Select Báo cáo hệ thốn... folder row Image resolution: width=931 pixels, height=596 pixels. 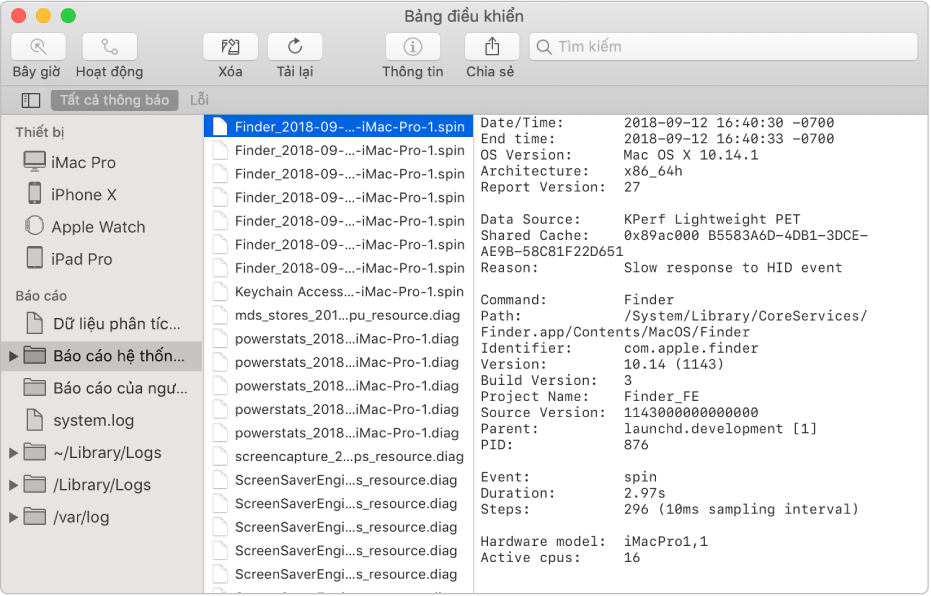(102, 356)
